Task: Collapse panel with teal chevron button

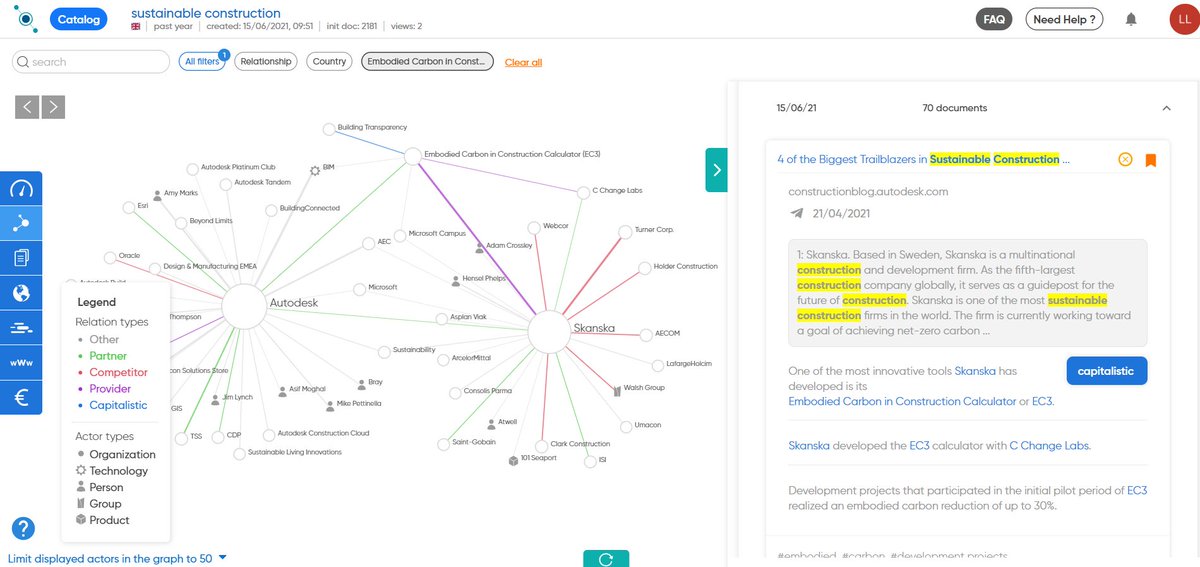Action: tap(718, 170)
